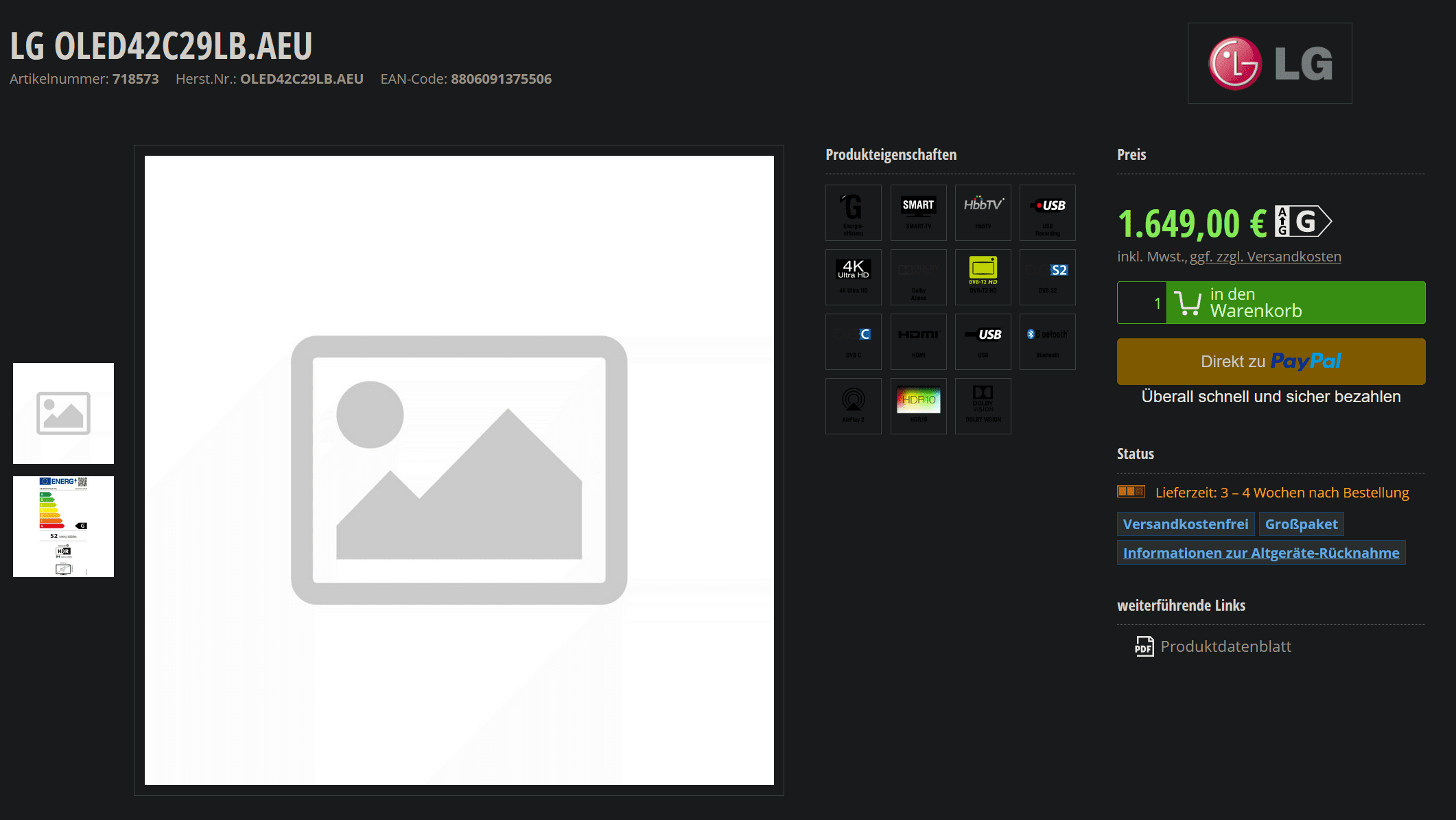This screenshot has width=1456, height=820.
Task: Click the Dolby Vision property icon
Action: coord(983,406)
